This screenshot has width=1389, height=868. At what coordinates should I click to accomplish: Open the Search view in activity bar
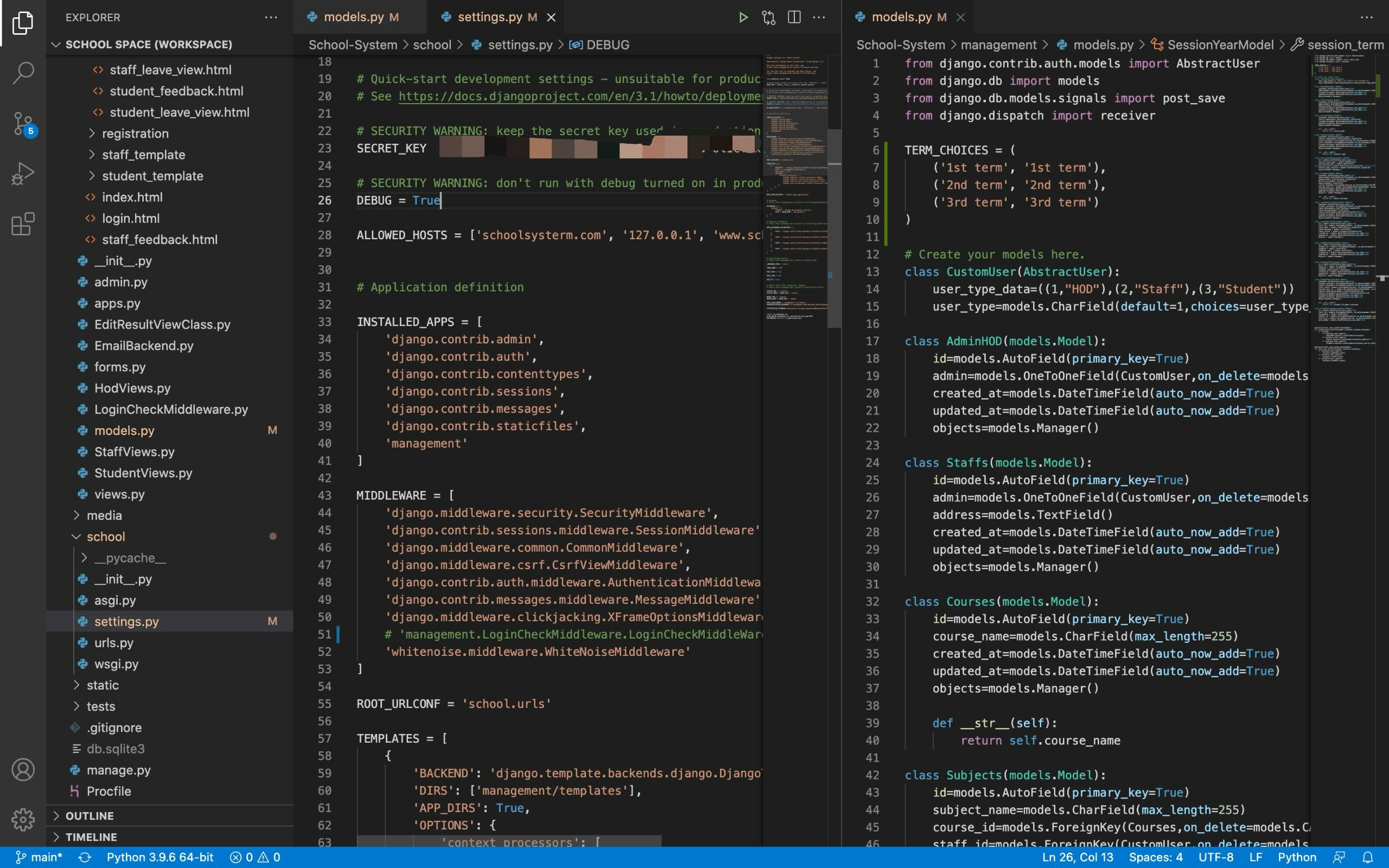[x=23, y=72]
